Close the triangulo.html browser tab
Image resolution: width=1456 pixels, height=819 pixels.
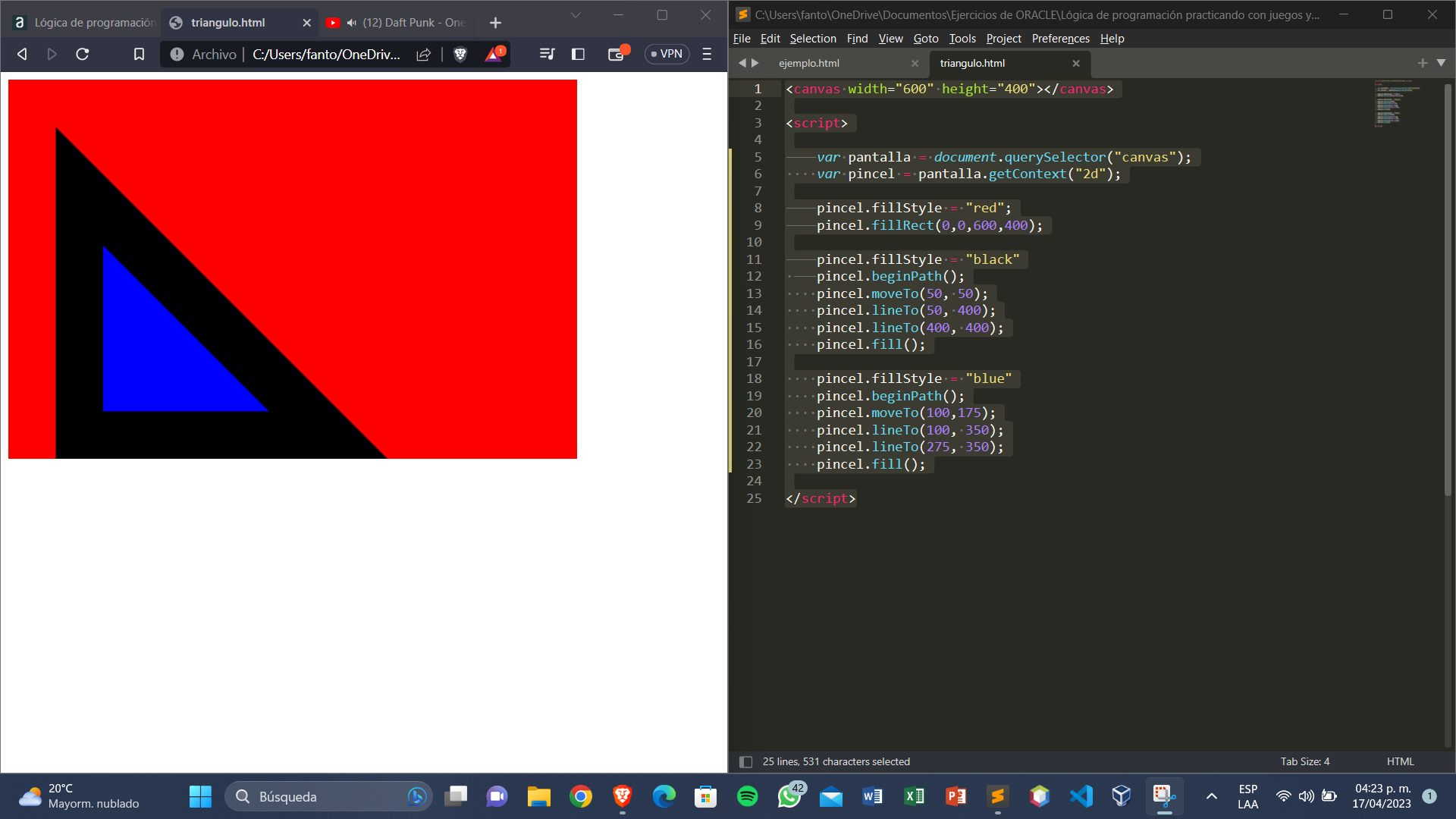(307, 23)
